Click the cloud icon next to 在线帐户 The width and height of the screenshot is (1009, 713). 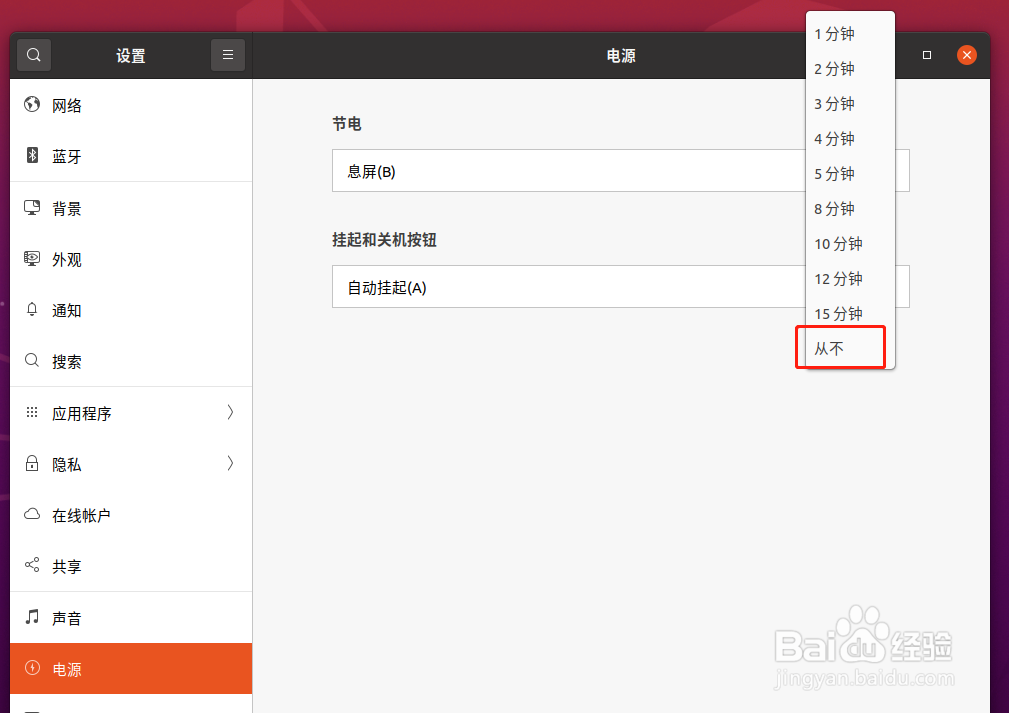pyautogui.click(x=32, y=514)
